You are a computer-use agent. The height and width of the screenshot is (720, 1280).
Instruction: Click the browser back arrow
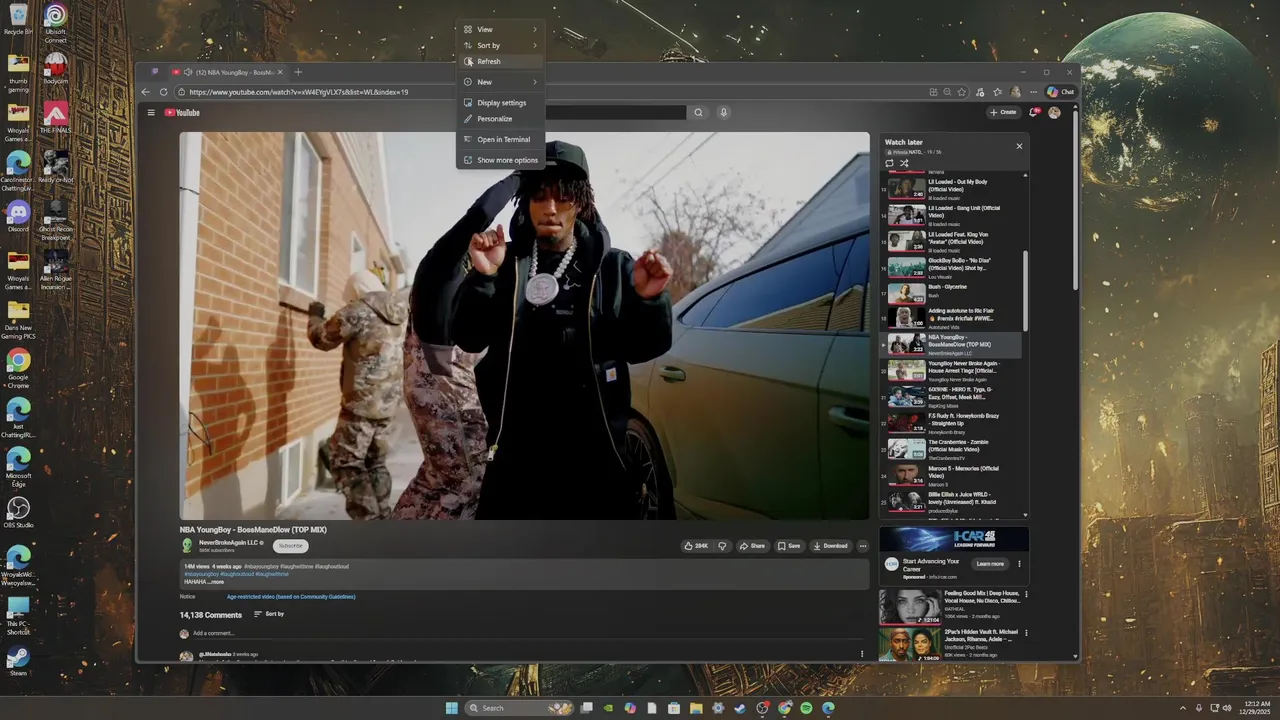[x=146, y=92]
